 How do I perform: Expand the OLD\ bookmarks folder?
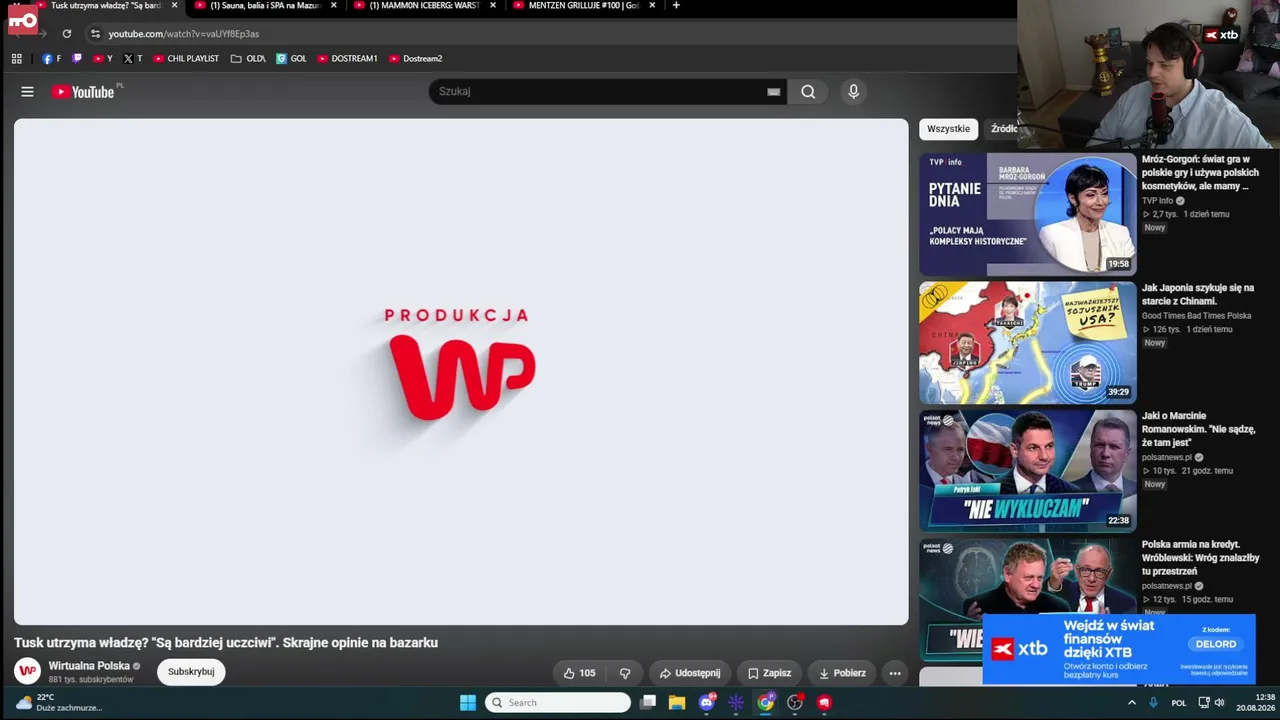(x=248, y=59)
